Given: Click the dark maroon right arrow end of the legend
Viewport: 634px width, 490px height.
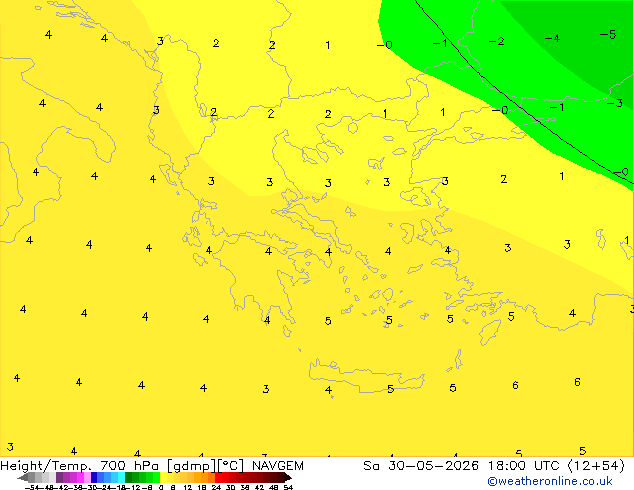Looking at the screenshot, I should click(287, 478).
